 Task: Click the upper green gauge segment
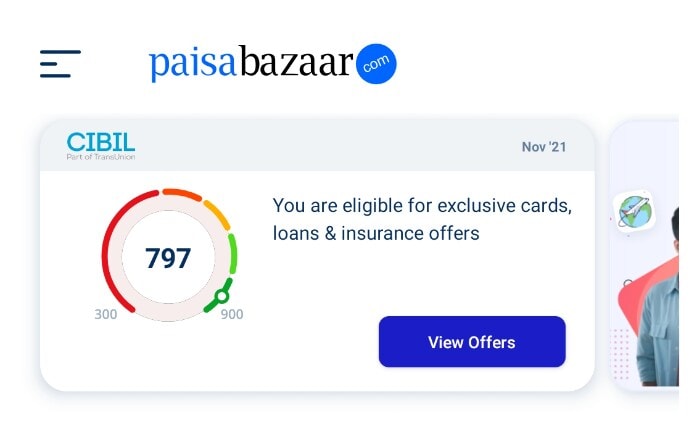232,253
